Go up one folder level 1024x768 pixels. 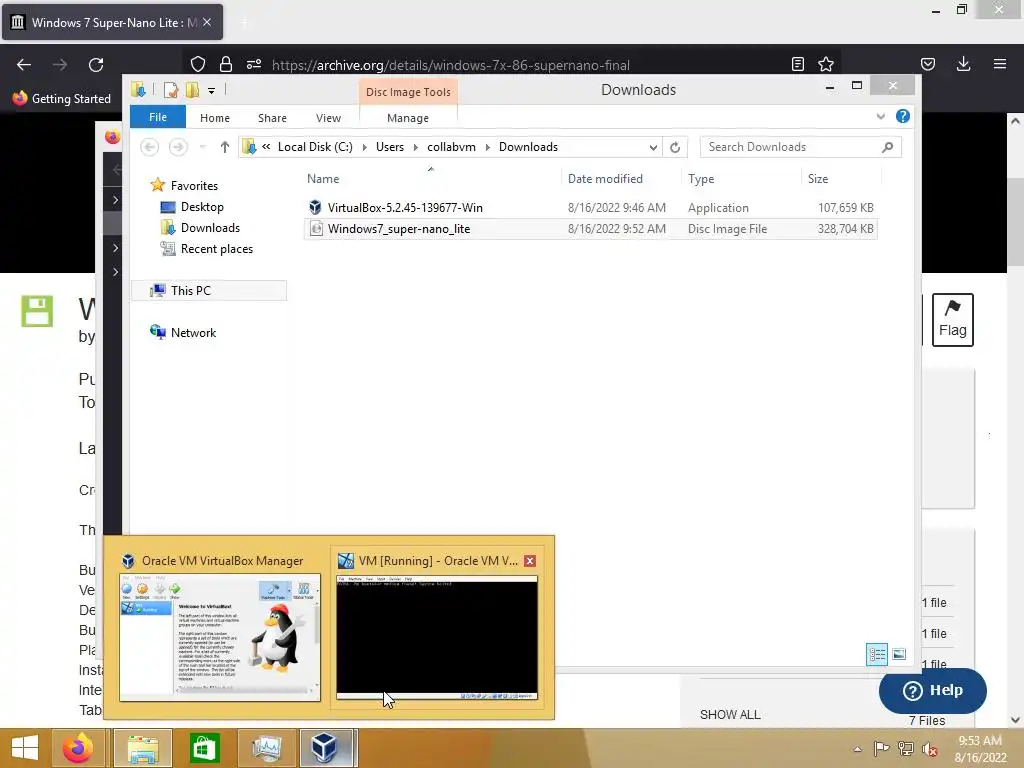pos(225,147)
